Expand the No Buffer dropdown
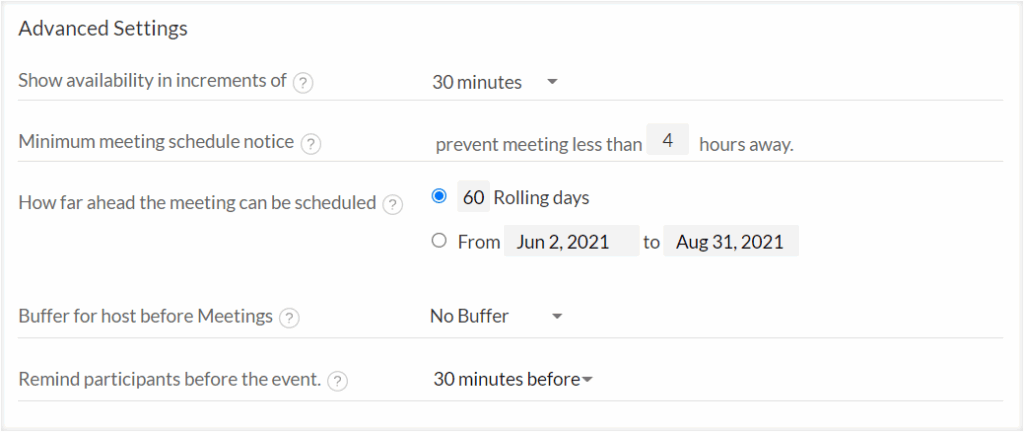 pyautogui.click(x=496, y=316)
